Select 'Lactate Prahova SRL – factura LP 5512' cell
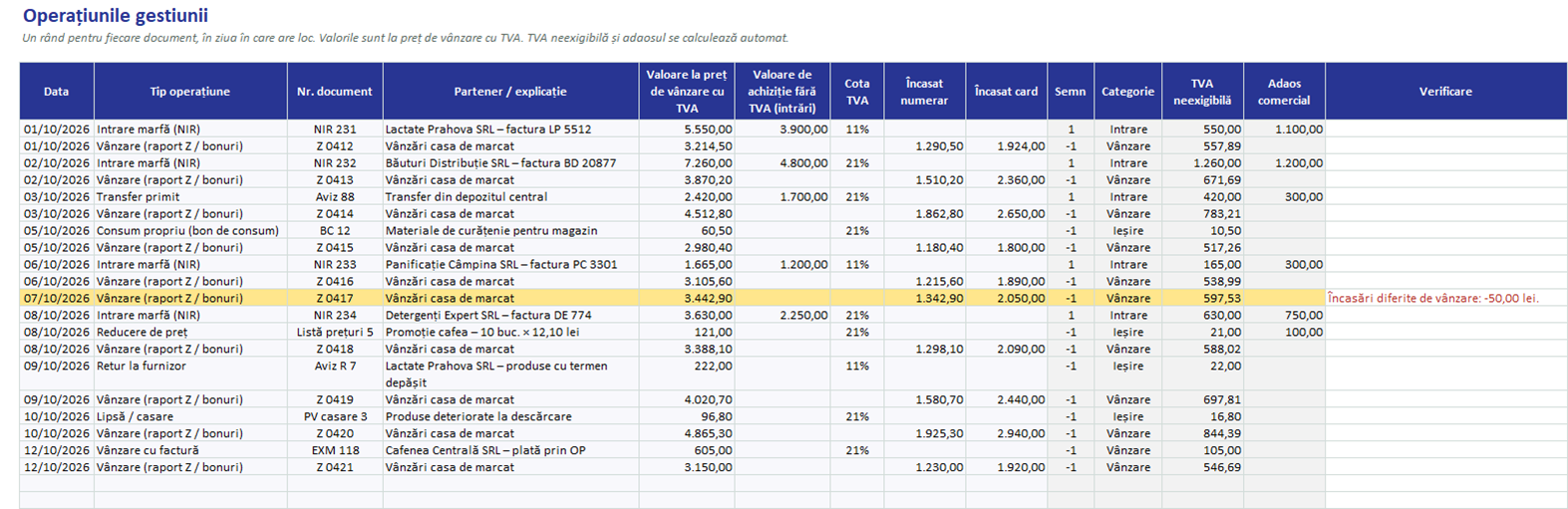This screenshot has width=1568, height=509. pos(510,129)
